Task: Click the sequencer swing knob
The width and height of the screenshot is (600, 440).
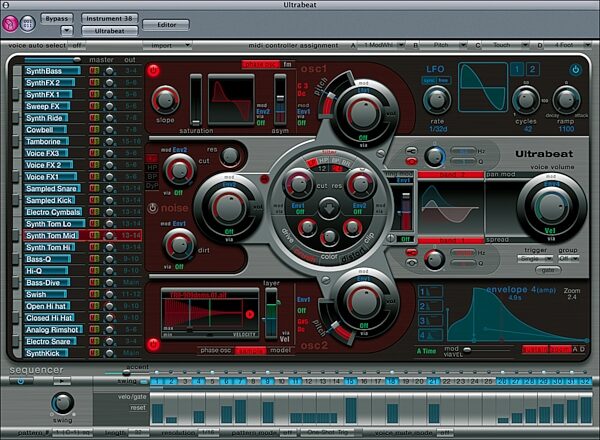Action: pyautogui.click(x=62, y=403)
